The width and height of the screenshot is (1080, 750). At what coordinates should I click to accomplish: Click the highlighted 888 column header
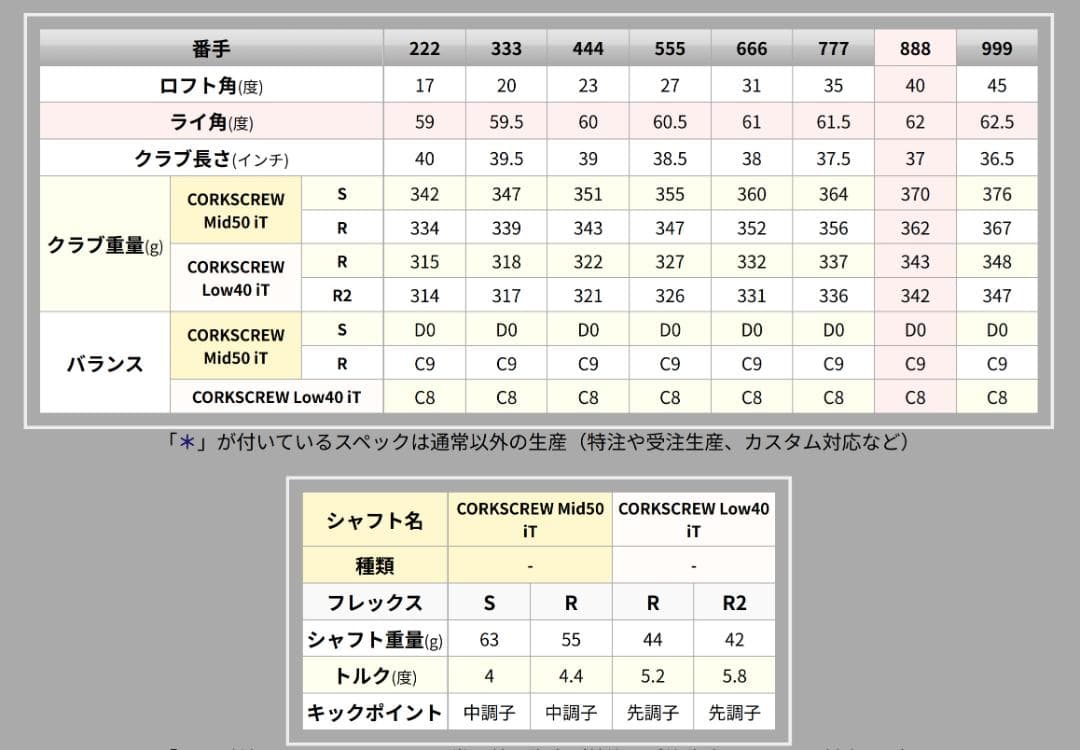(913, 47)
